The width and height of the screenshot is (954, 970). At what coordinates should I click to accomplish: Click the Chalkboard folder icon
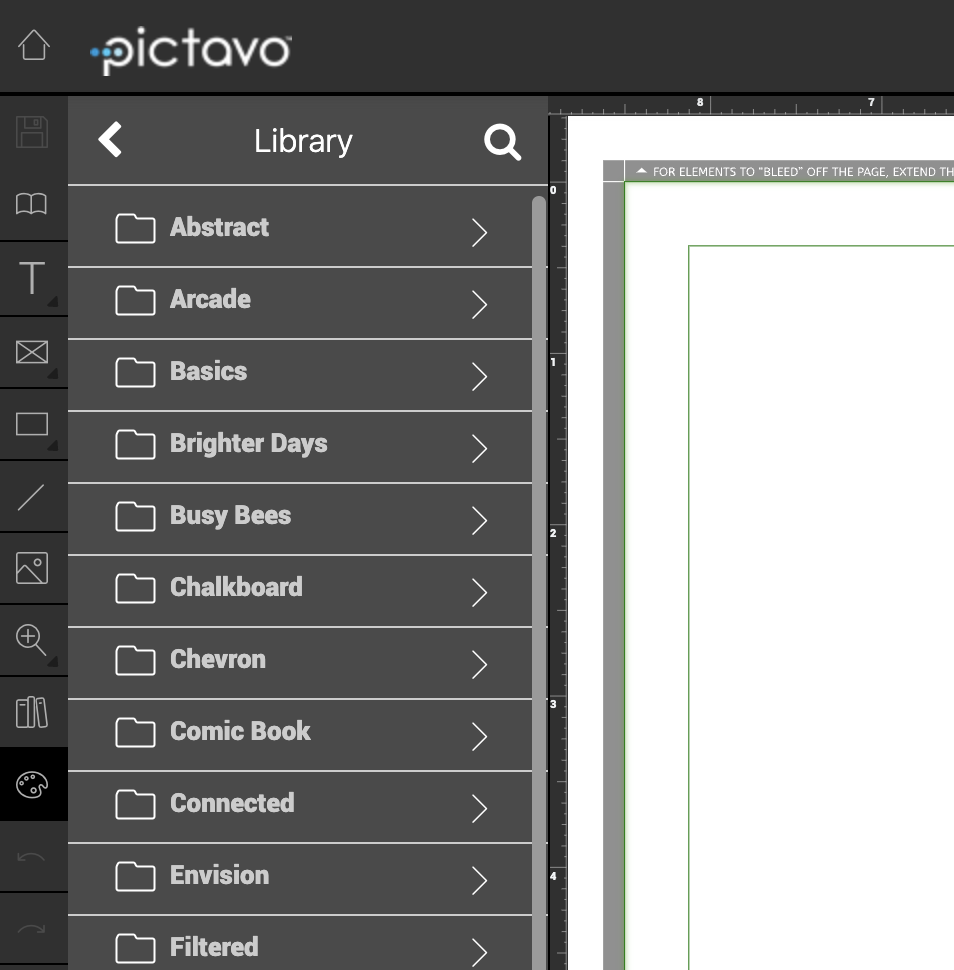pos(135,588)
